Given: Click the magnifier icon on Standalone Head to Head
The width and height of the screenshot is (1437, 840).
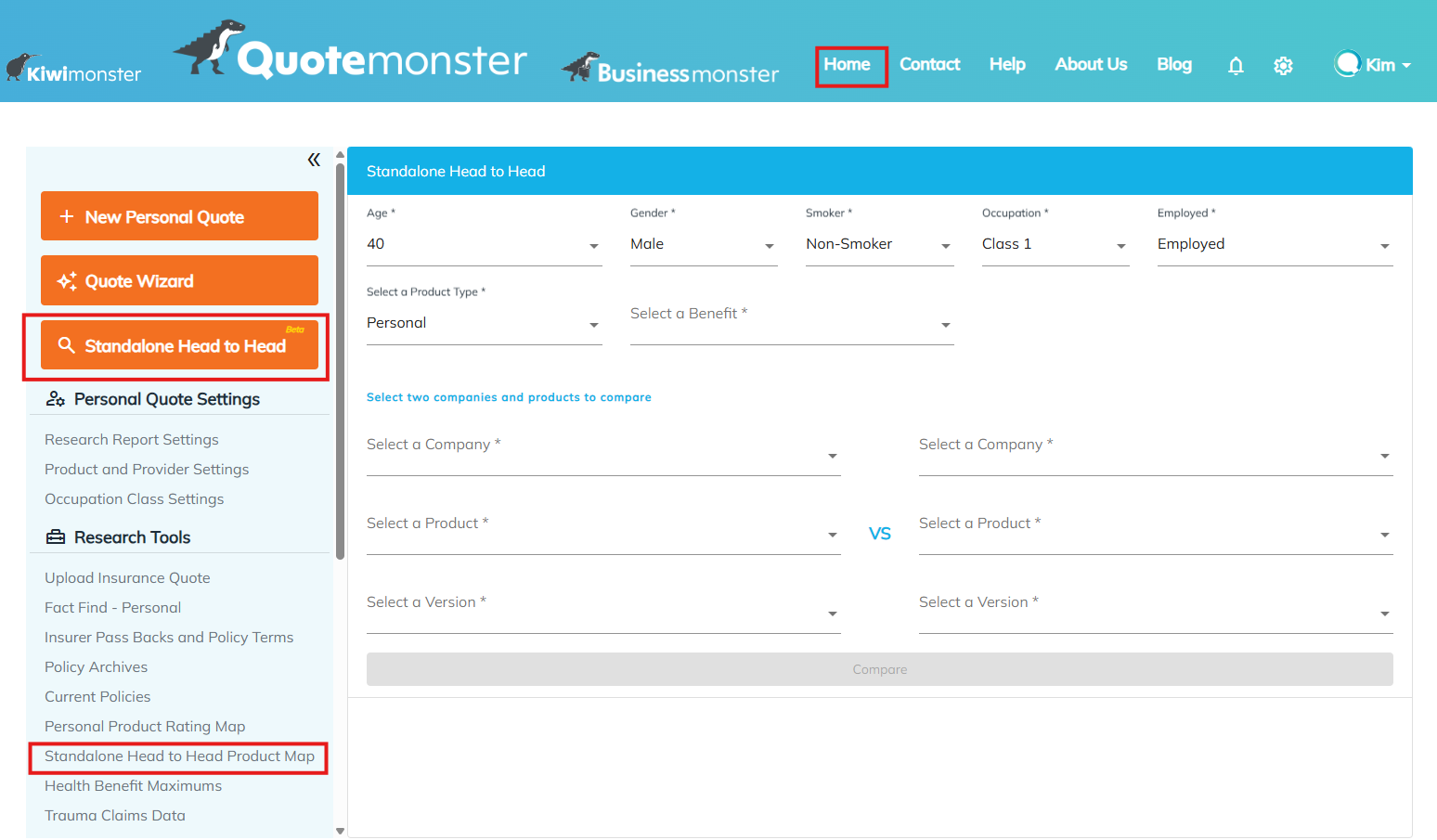Looking at the screenshot, I should pos(66,345).
